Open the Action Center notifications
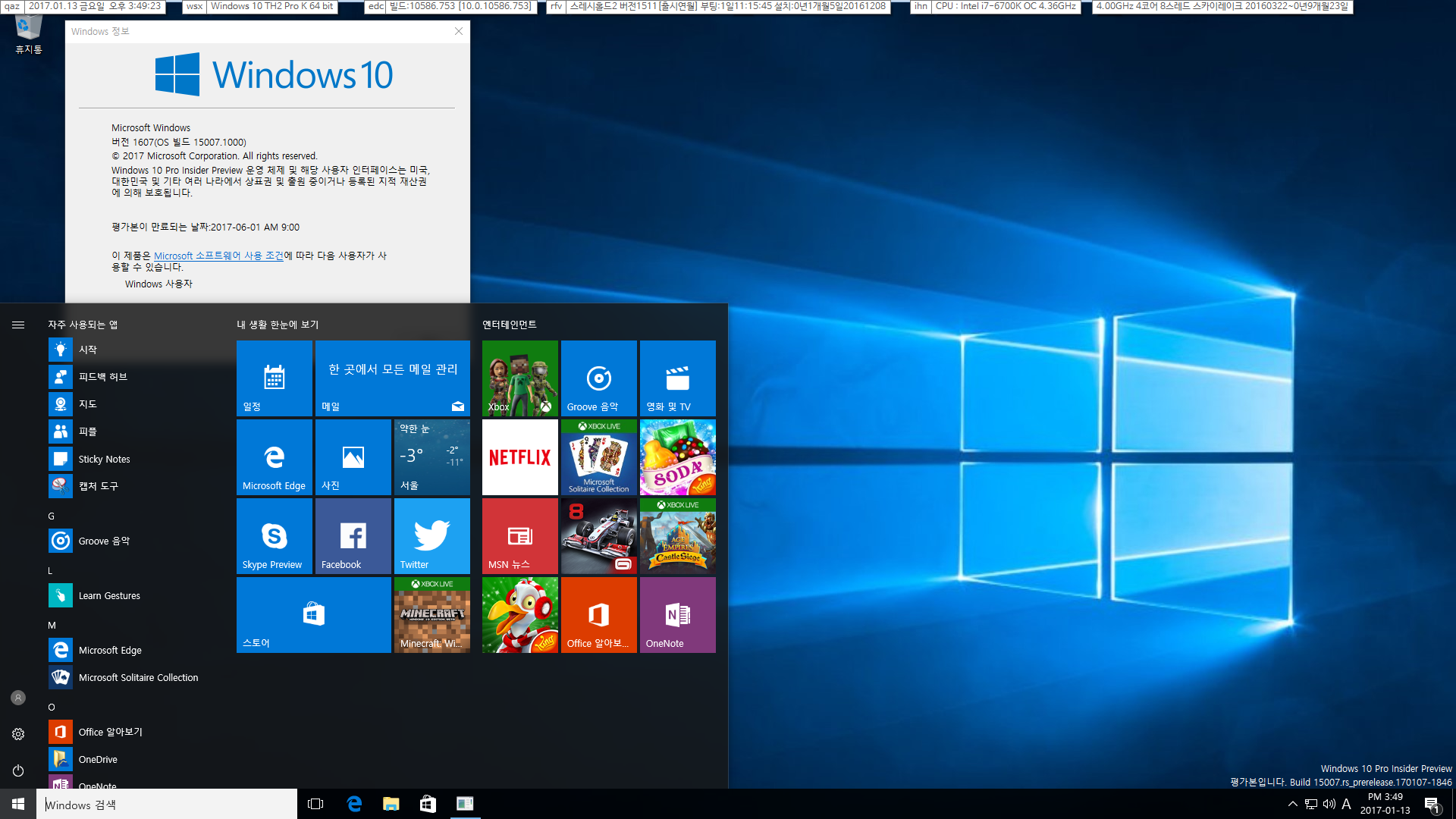 pos(1432,804)
